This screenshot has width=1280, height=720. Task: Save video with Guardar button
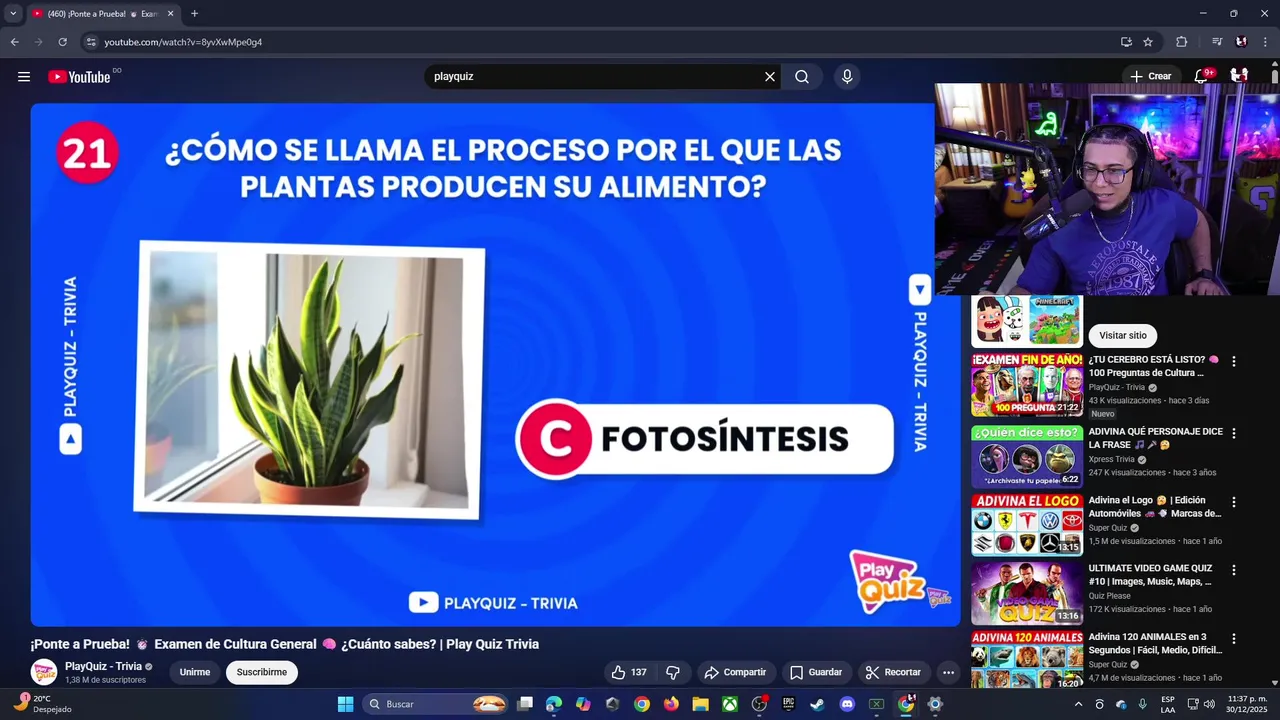[x=816, y=672]
